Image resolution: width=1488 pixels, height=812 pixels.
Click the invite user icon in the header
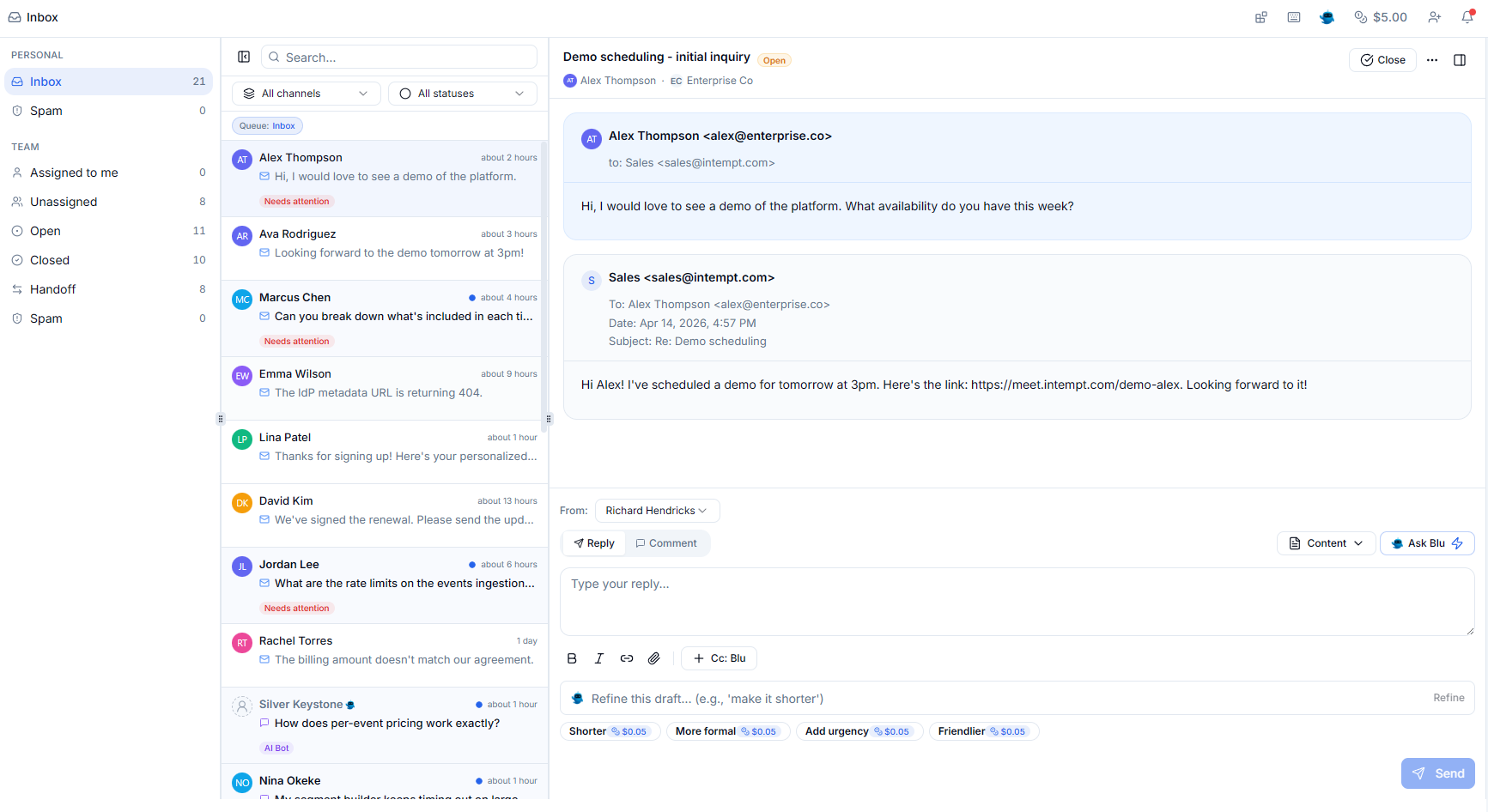[x=1435, y=16]
